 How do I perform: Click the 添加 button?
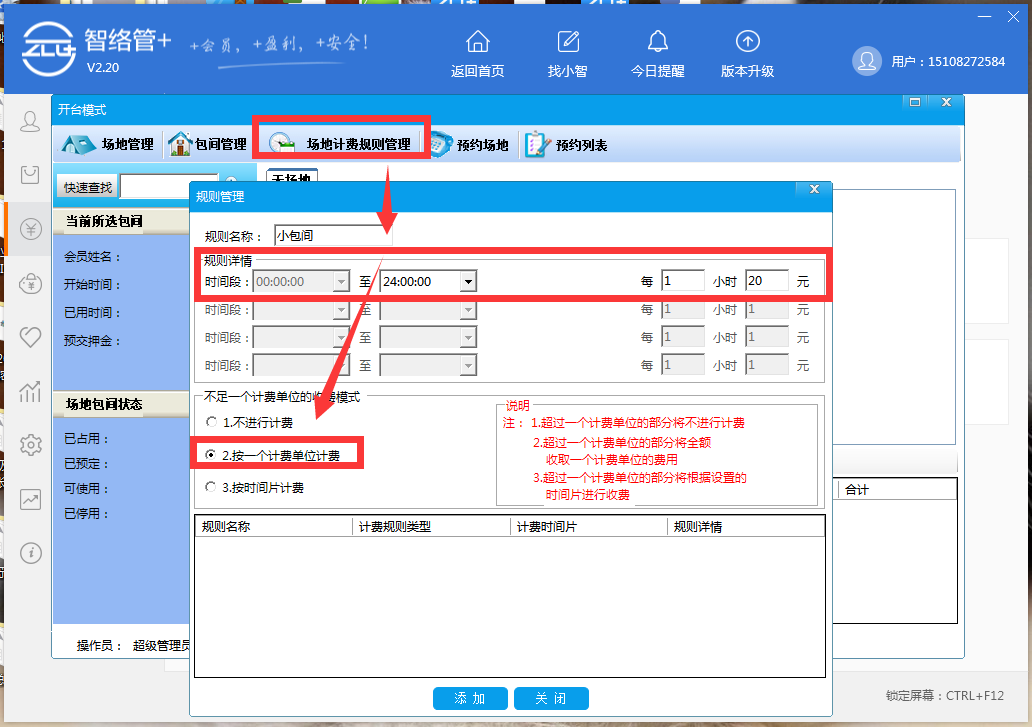tap(470, 698)
